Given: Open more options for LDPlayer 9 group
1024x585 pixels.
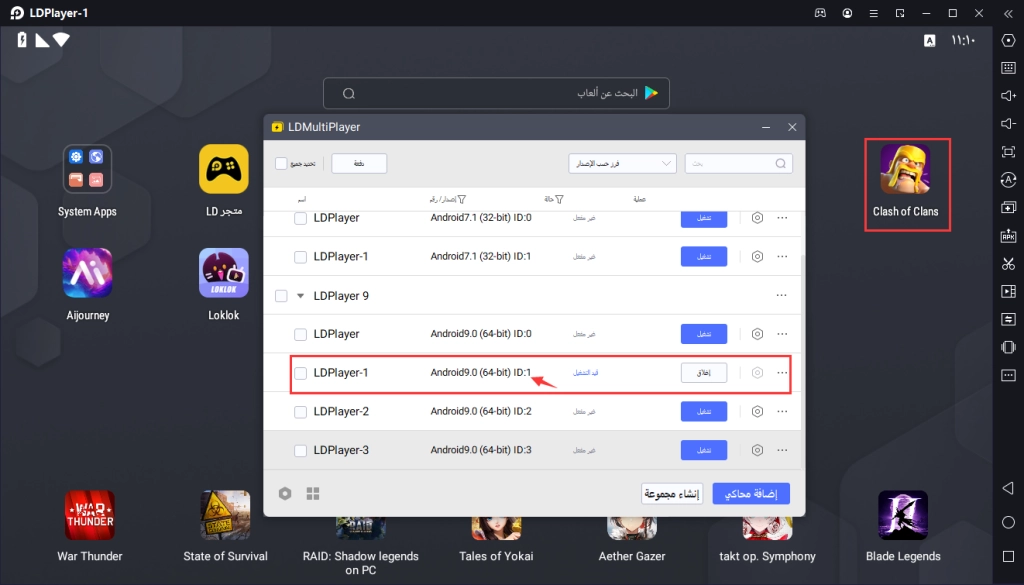Looking at the screenshot, I should (x=782, y=295).
